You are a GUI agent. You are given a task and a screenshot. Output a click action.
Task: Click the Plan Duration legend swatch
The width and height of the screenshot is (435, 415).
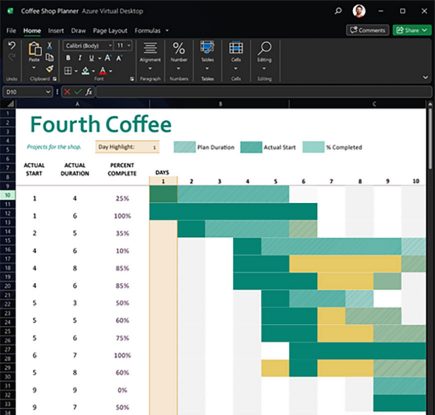click(x=184, y=147)
